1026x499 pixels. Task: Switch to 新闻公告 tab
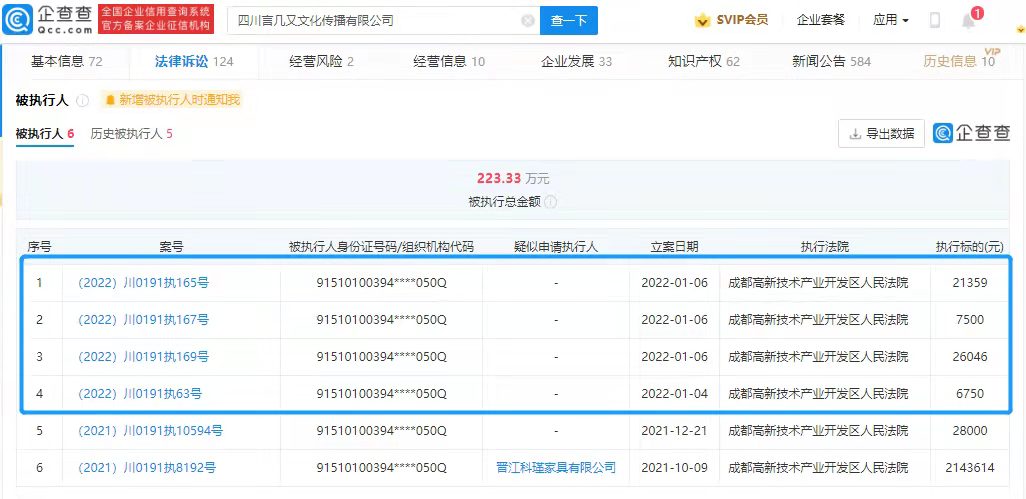pyautogui.click(x=831, y=61)
